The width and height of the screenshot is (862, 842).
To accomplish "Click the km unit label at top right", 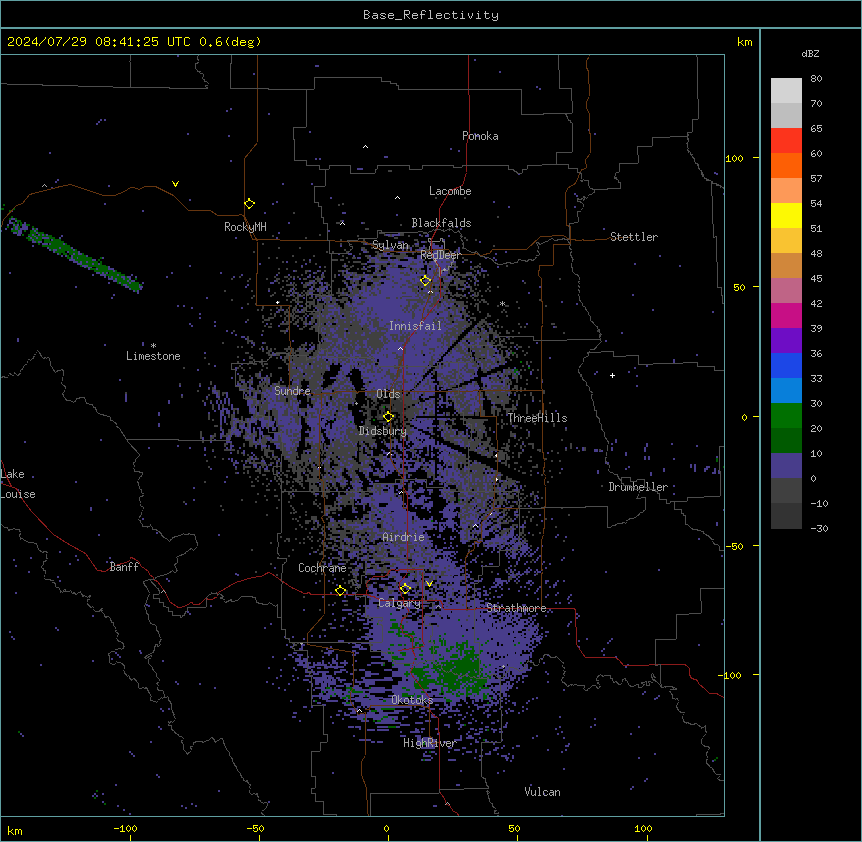I will (744, 42).
